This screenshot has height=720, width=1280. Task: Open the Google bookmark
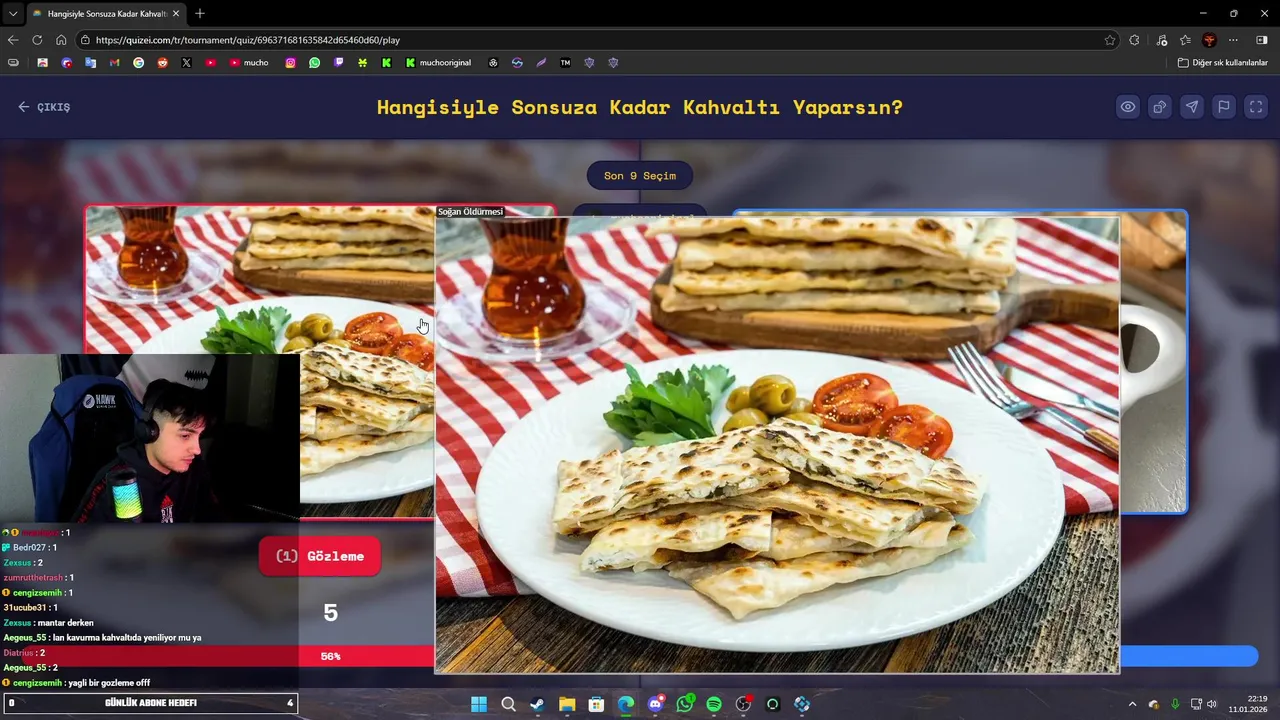(138, 62)
